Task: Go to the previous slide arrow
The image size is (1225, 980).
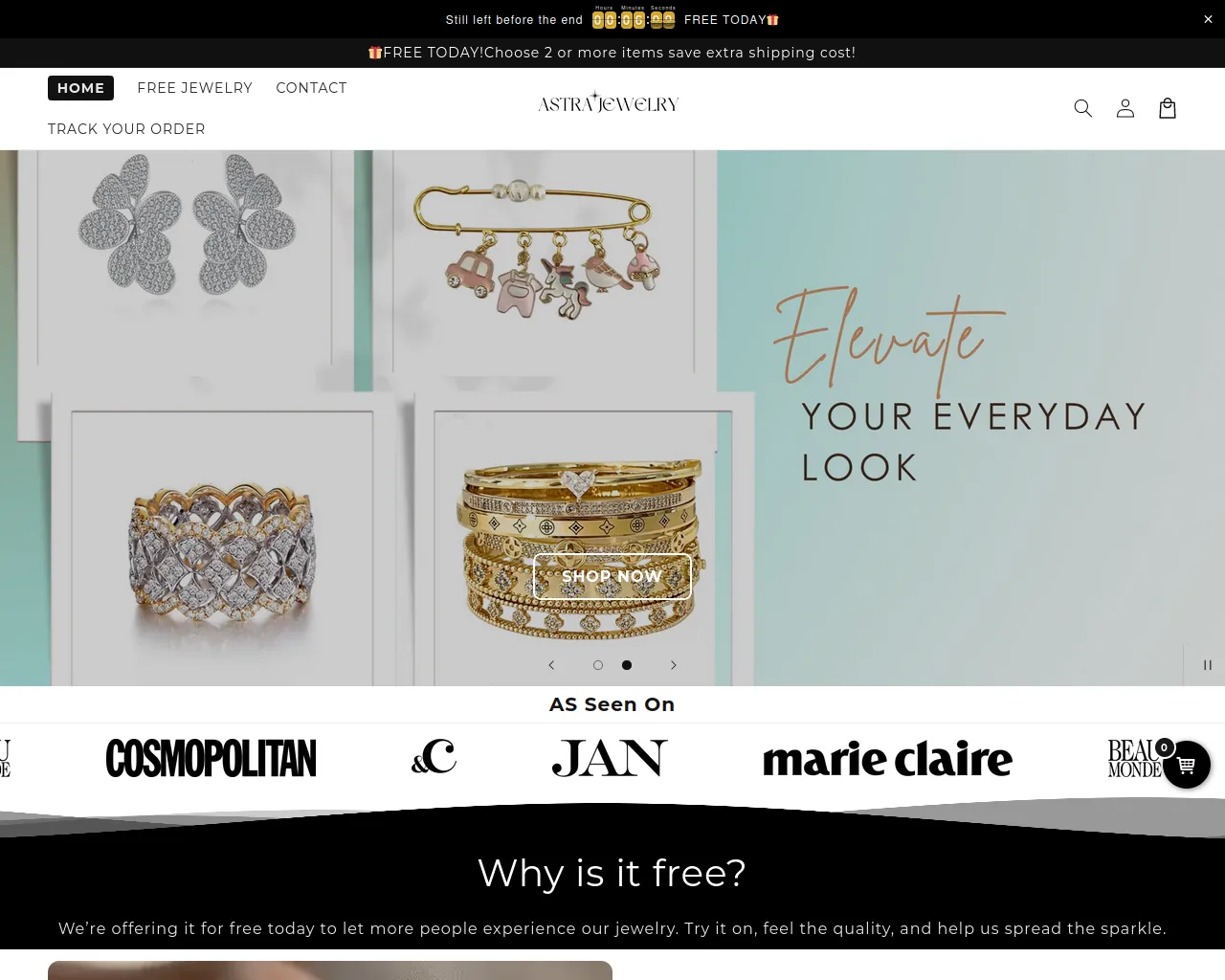Action: point(551,665)
